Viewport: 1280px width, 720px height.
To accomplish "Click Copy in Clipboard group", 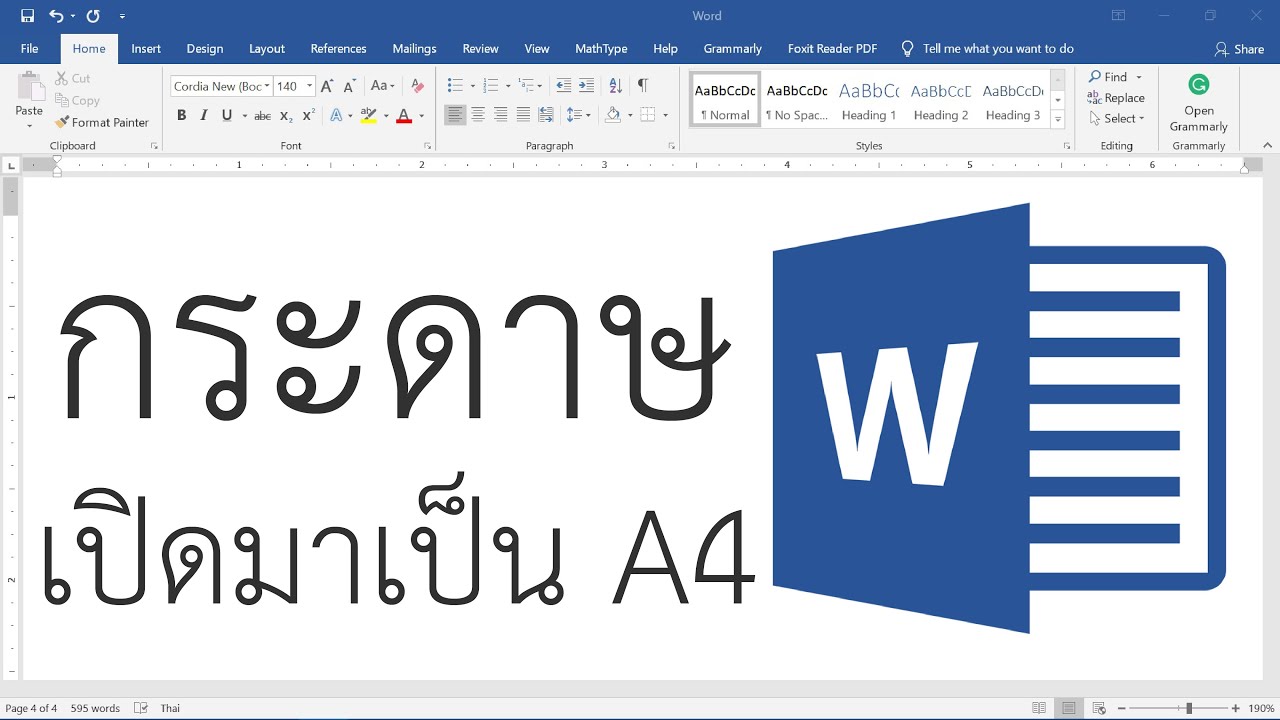I will click(x=77, y=100).
